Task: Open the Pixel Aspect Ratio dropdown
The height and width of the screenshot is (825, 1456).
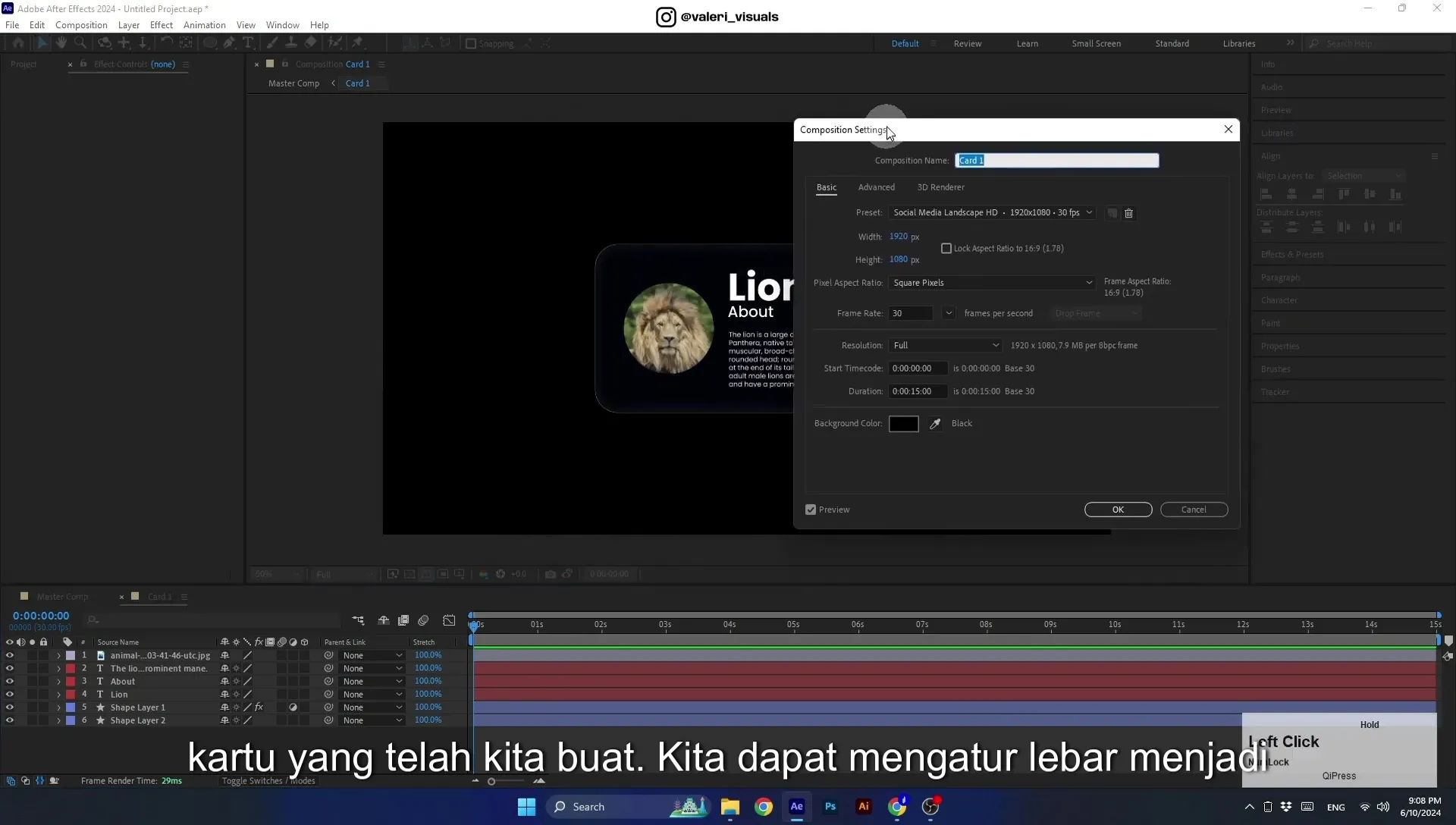Action: pos(993,283)
